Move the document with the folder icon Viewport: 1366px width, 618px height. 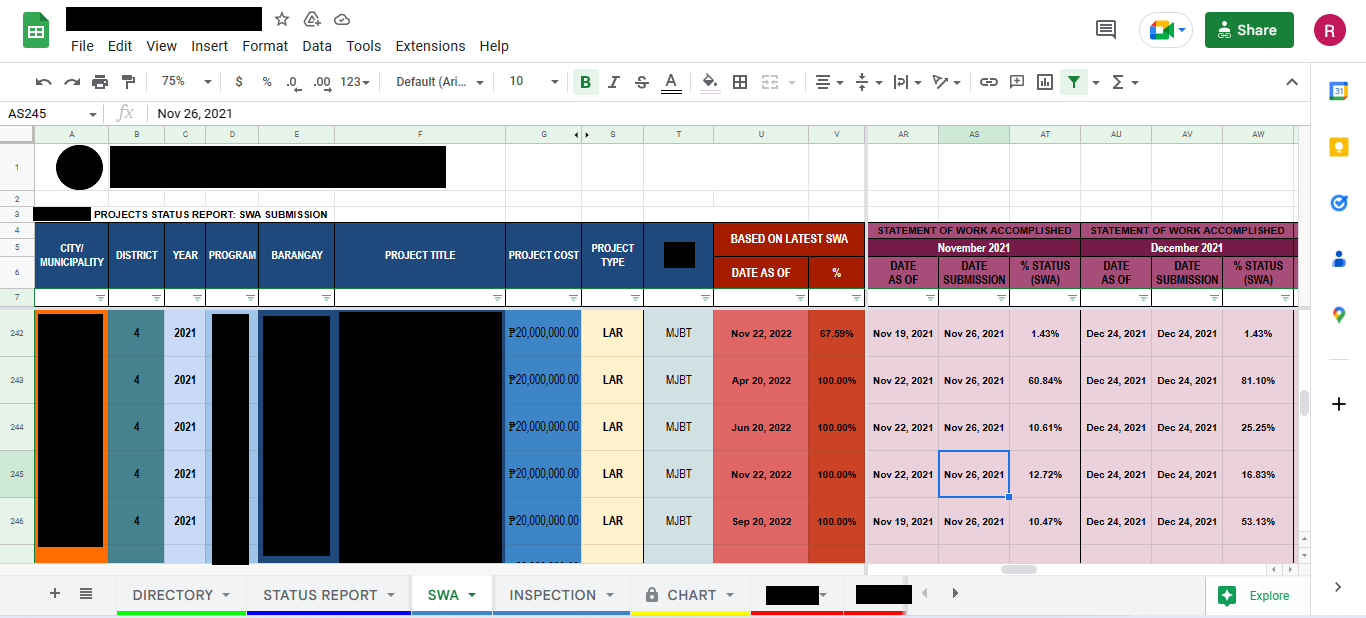coord(312,19)
